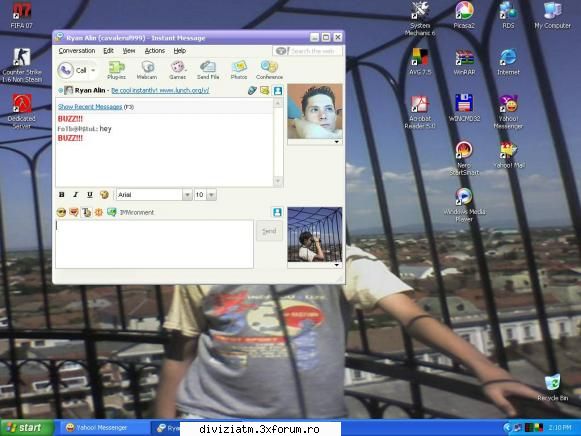Image resolution: width=581 pixels, height=436 pixels.
Task: Select the Internet Explorer desktop icon
Action: tap(508, 62)
